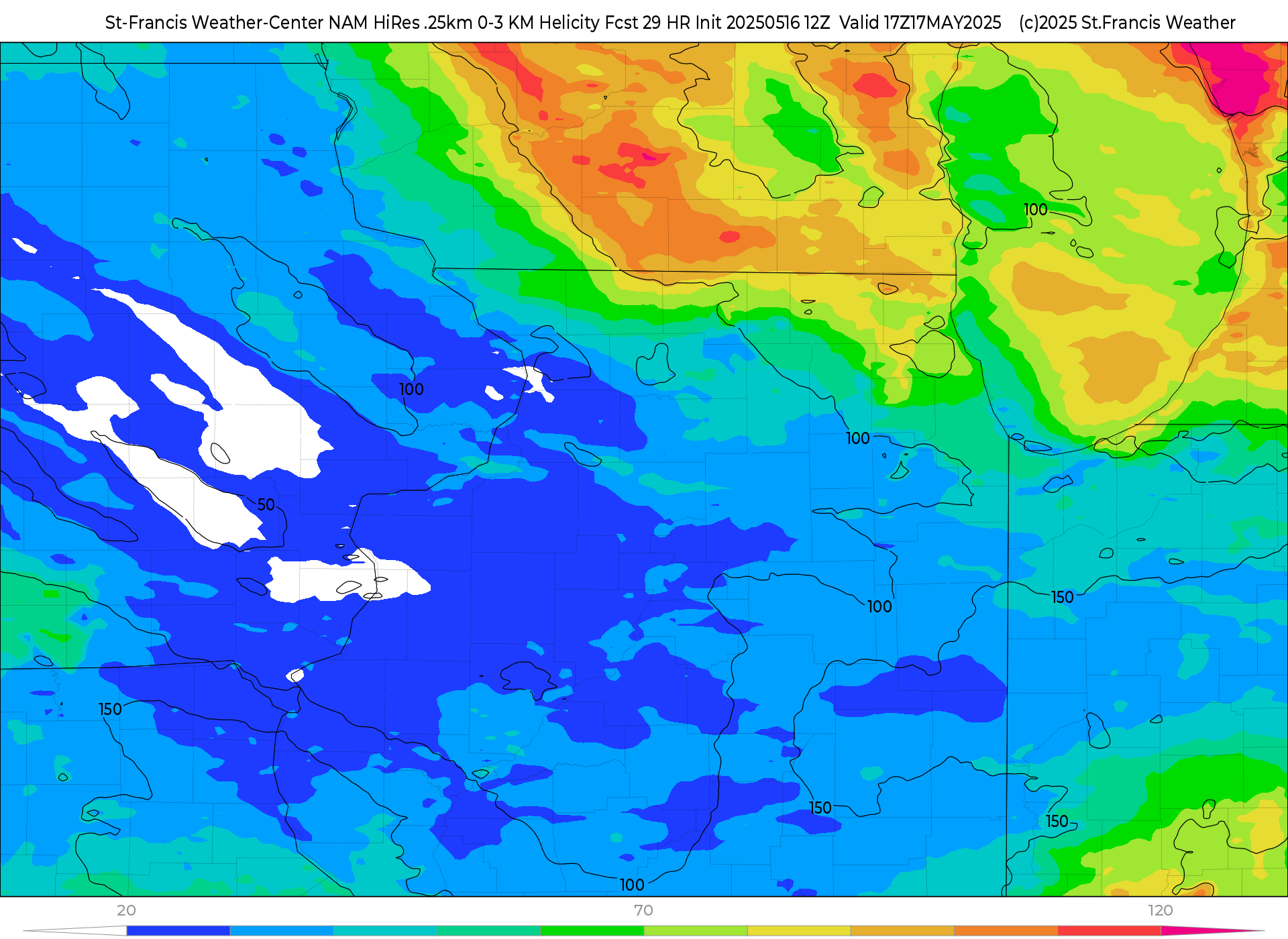Click the pure green color bar segment
1288x939 pixels.
pyautogui.click(x=592, y=931)
